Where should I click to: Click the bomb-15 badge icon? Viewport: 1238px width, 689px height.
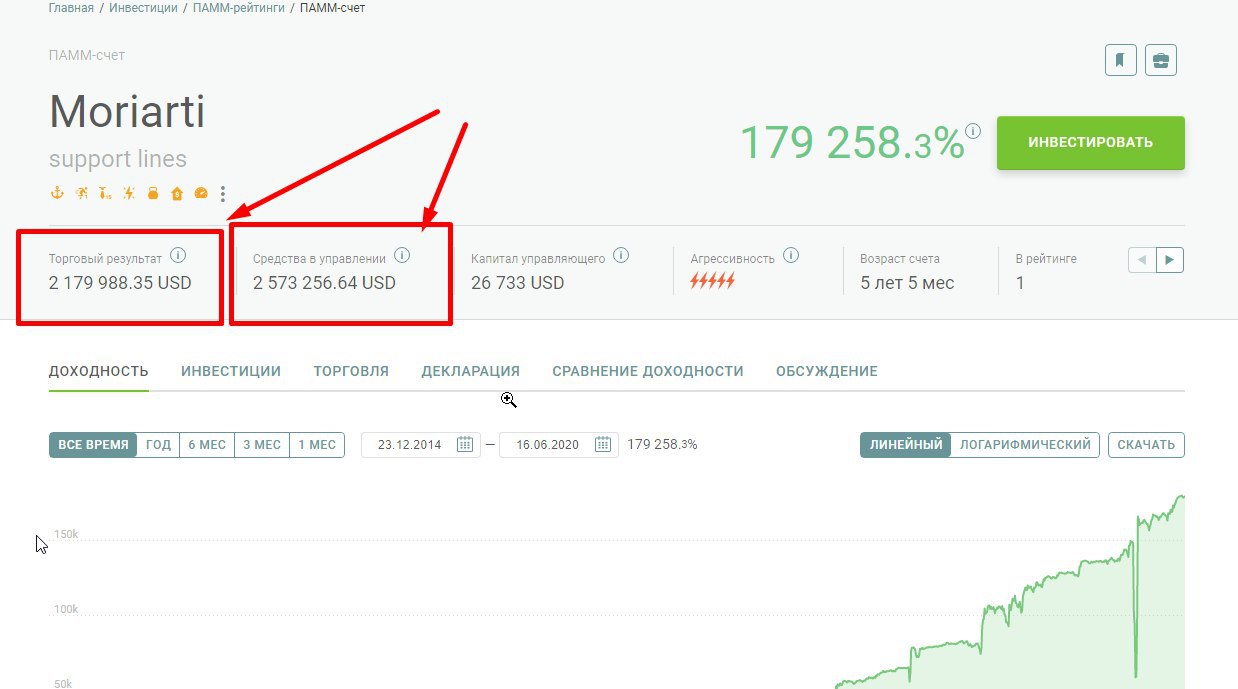[x=105, y=193]
